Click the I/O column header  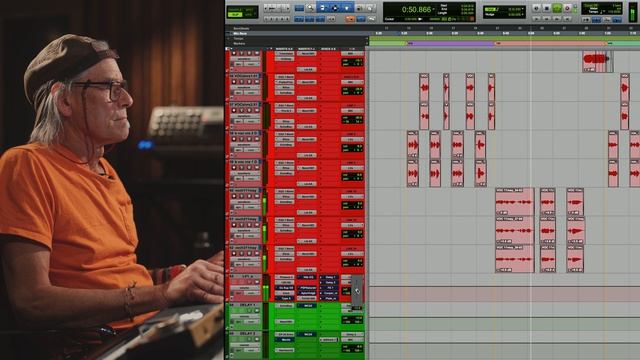(353, 49)
